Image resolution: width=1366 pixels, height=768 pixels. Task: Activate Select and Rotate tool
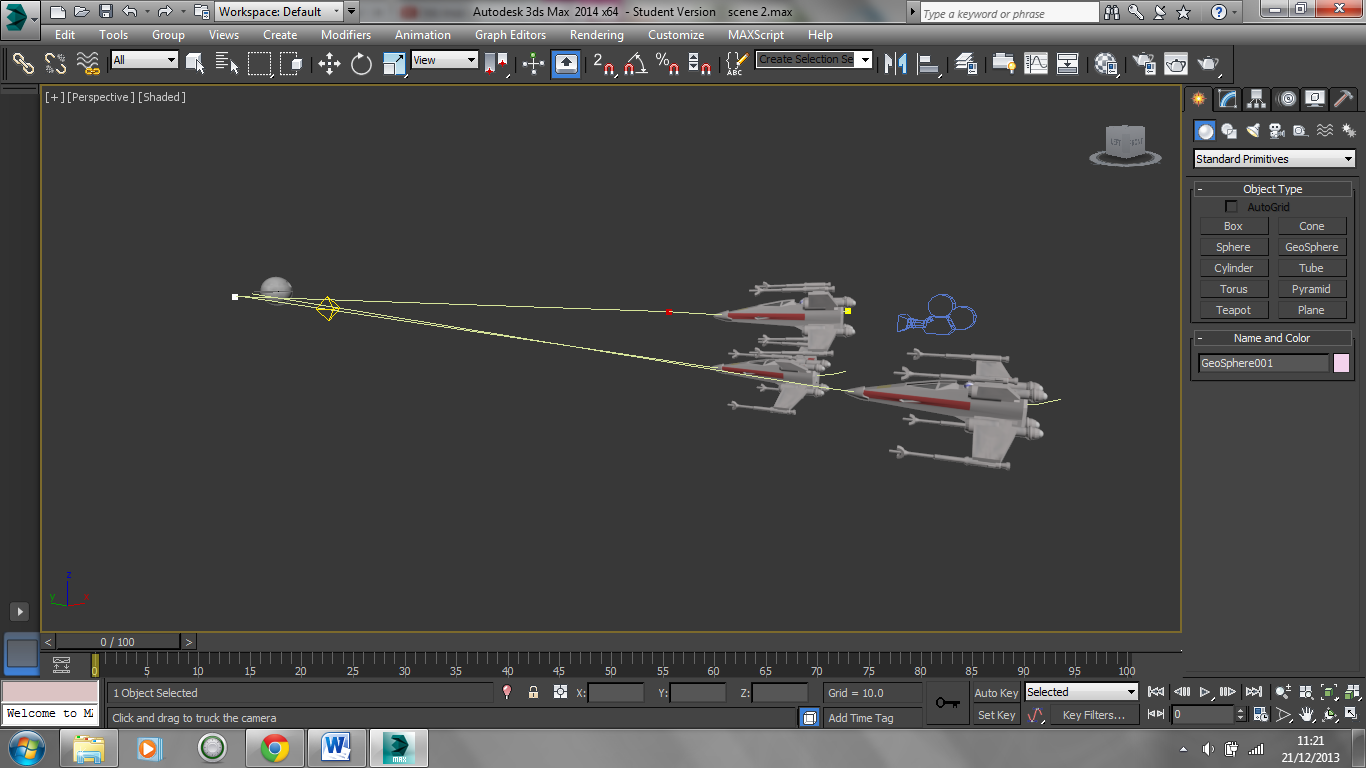[x=362, y=63]
